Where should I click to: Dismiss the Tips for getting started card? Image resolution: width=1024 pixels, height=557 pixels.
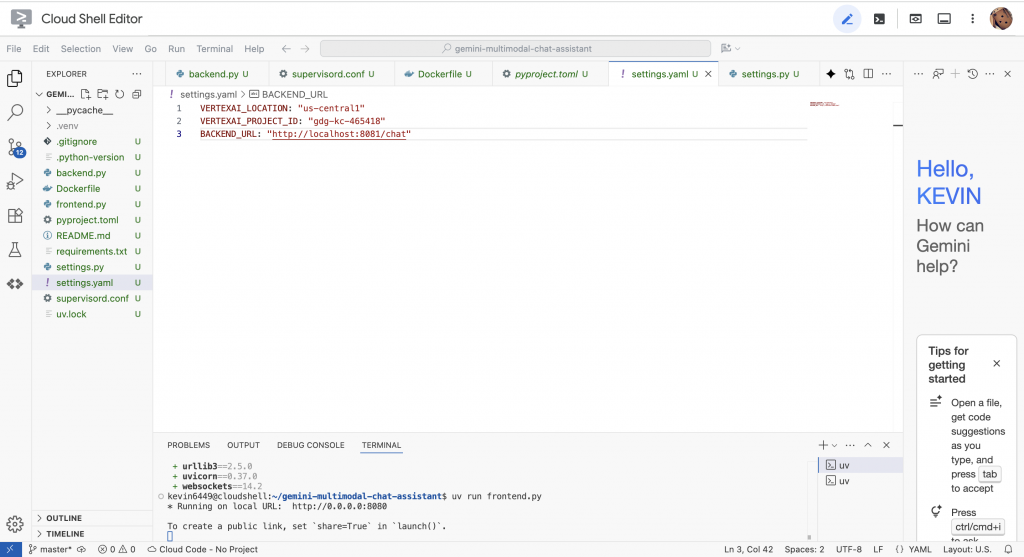coord(997,364)
